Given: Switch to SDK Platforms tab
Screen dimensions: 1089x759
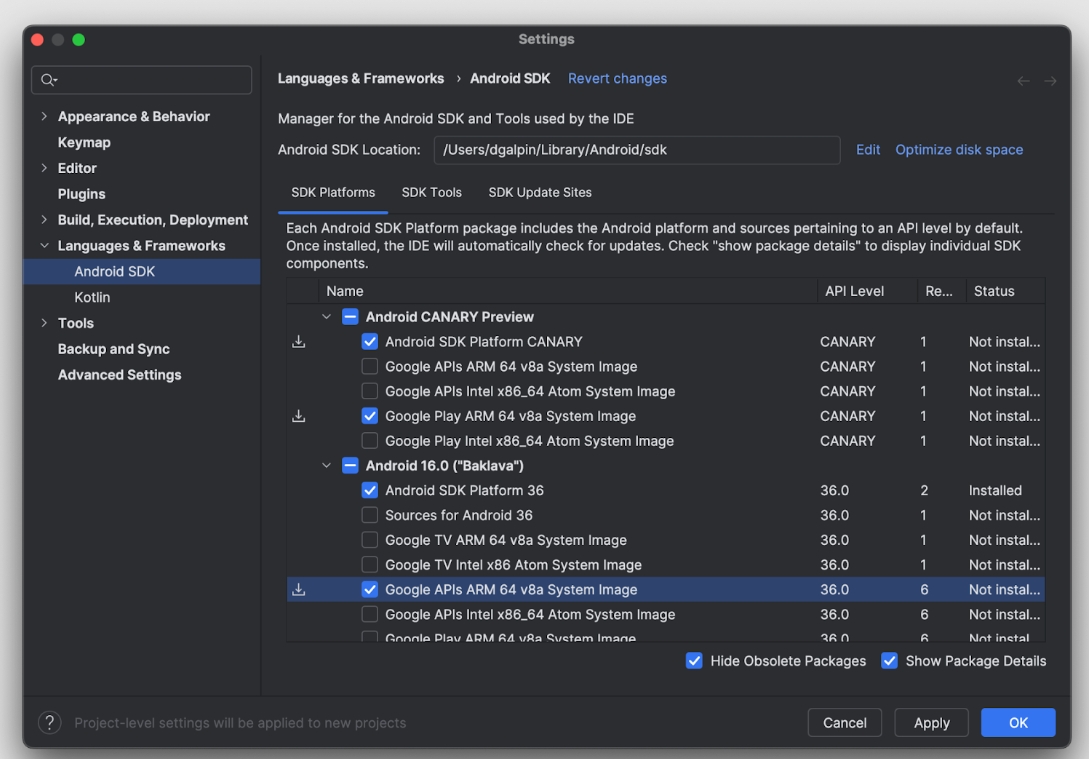Looking at the screenshot, I should click(333, 192).
